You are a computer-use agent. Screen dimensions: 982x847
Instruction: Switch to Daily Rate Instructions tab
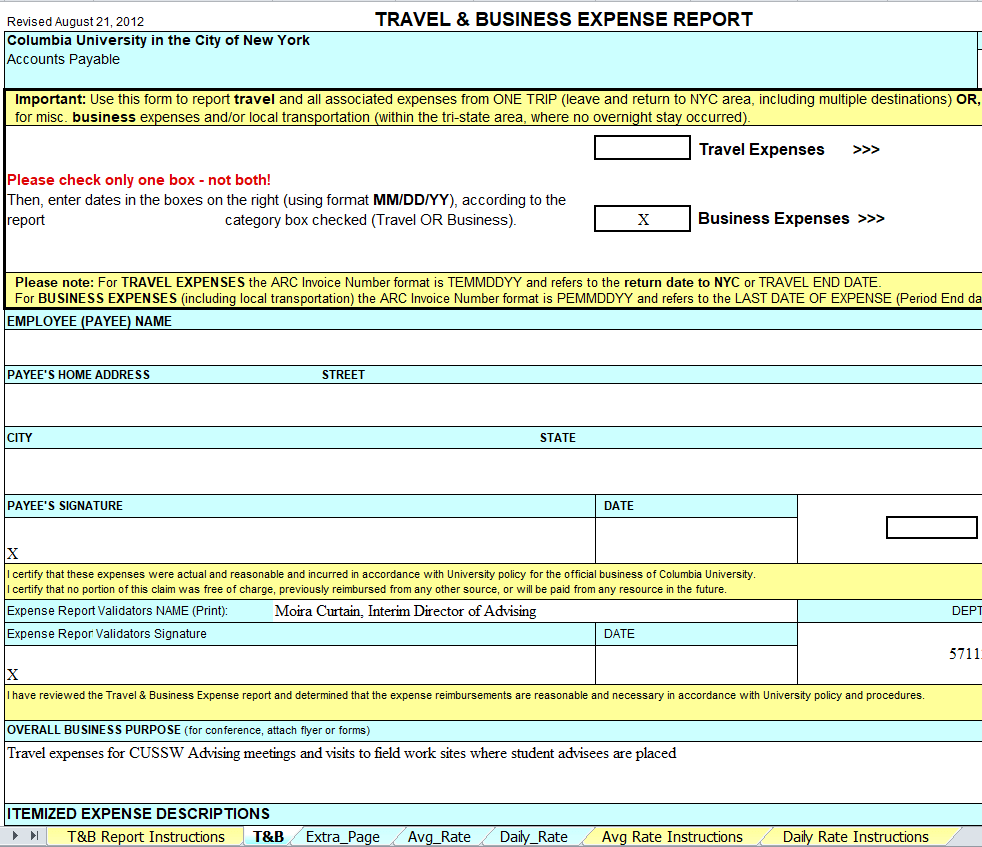(855, 836)
